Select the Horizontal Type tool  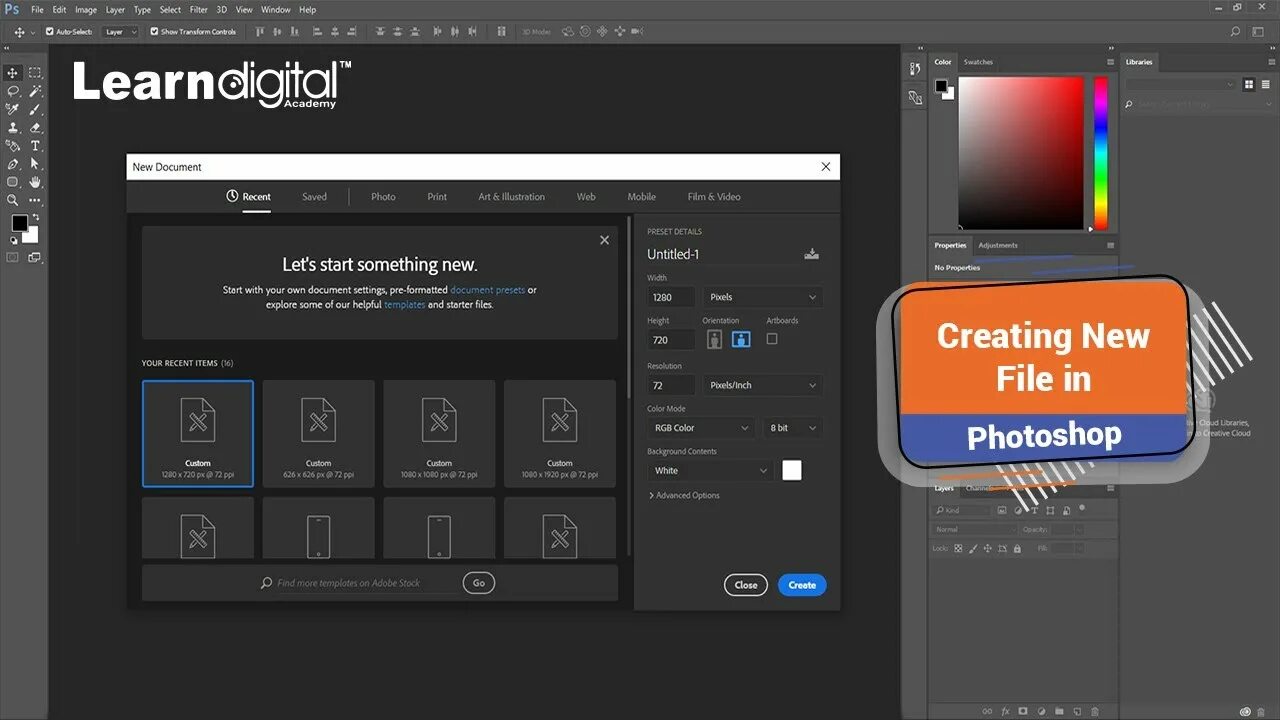[x=35, y=146]
